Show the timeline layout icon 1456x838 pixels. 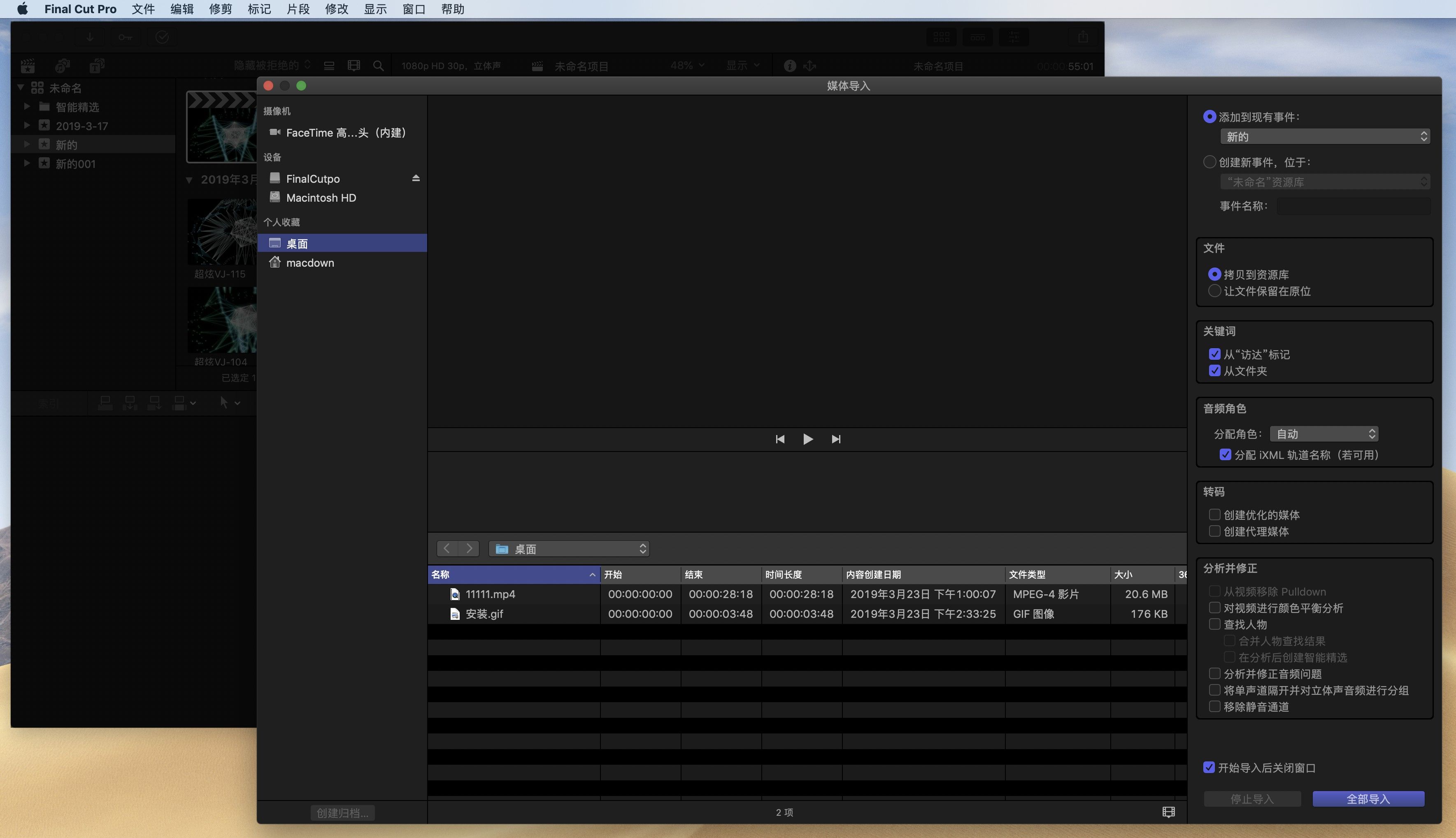click(978, 37)
